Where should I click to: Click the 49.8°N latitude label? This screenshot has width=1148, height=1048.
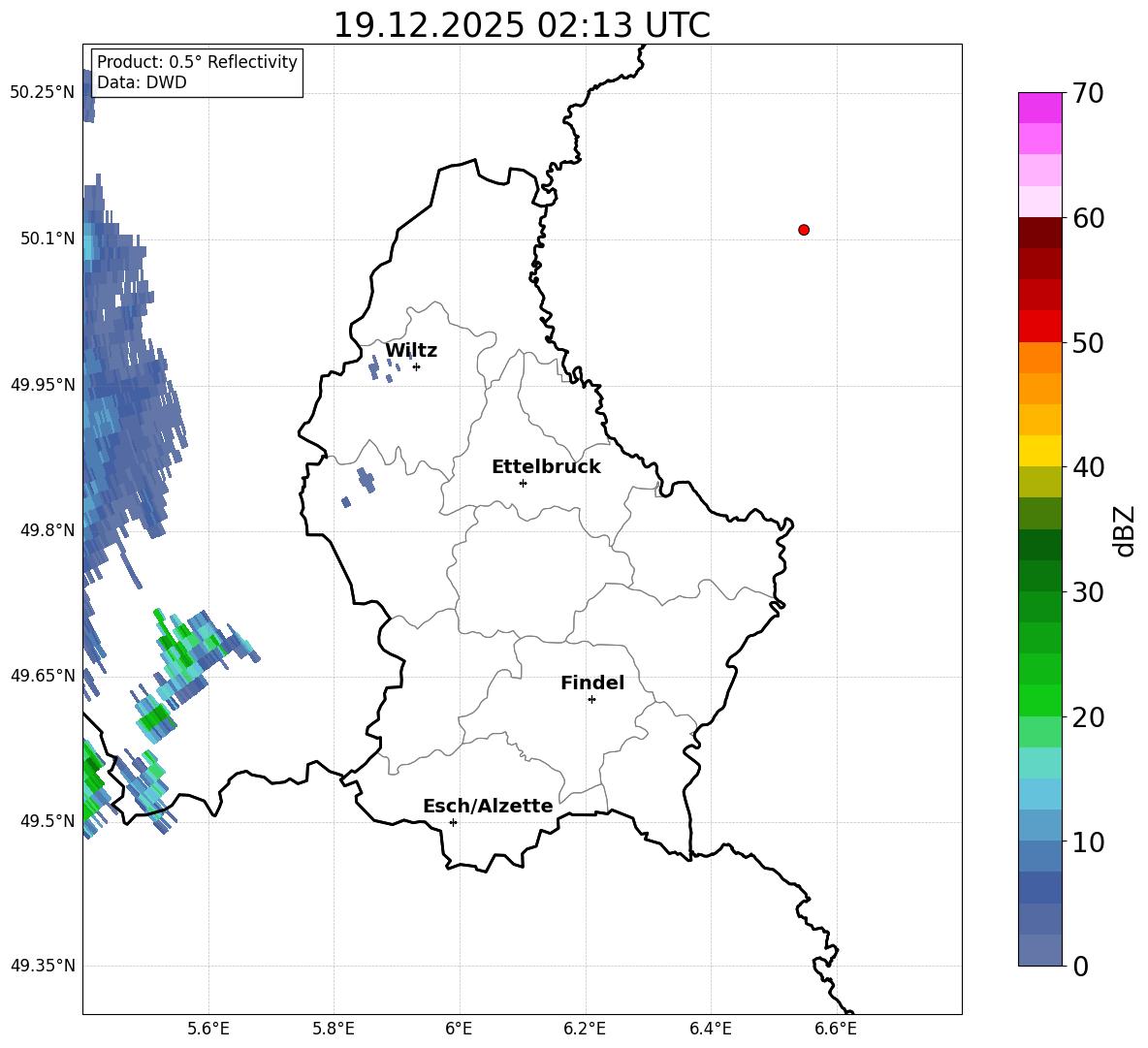48,530
